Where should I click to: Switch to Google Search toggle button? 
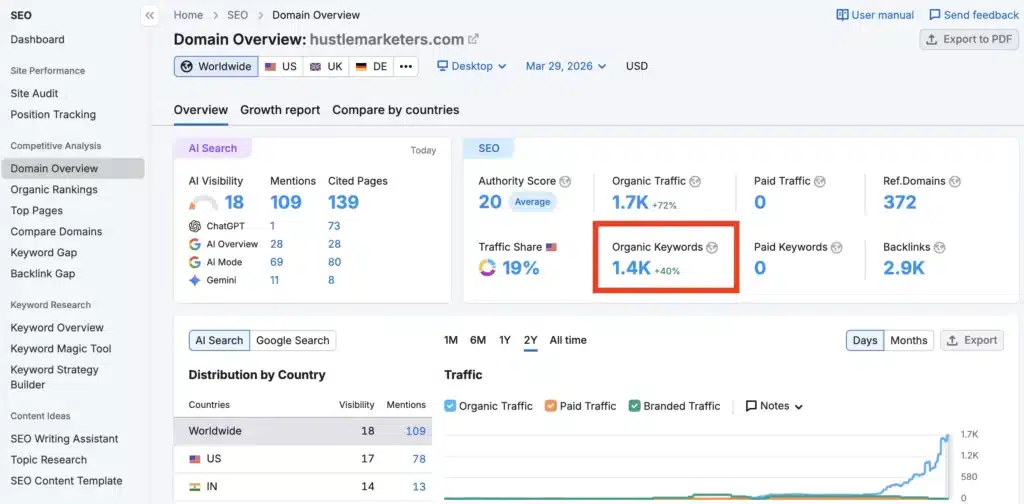[x=293, y=340]
